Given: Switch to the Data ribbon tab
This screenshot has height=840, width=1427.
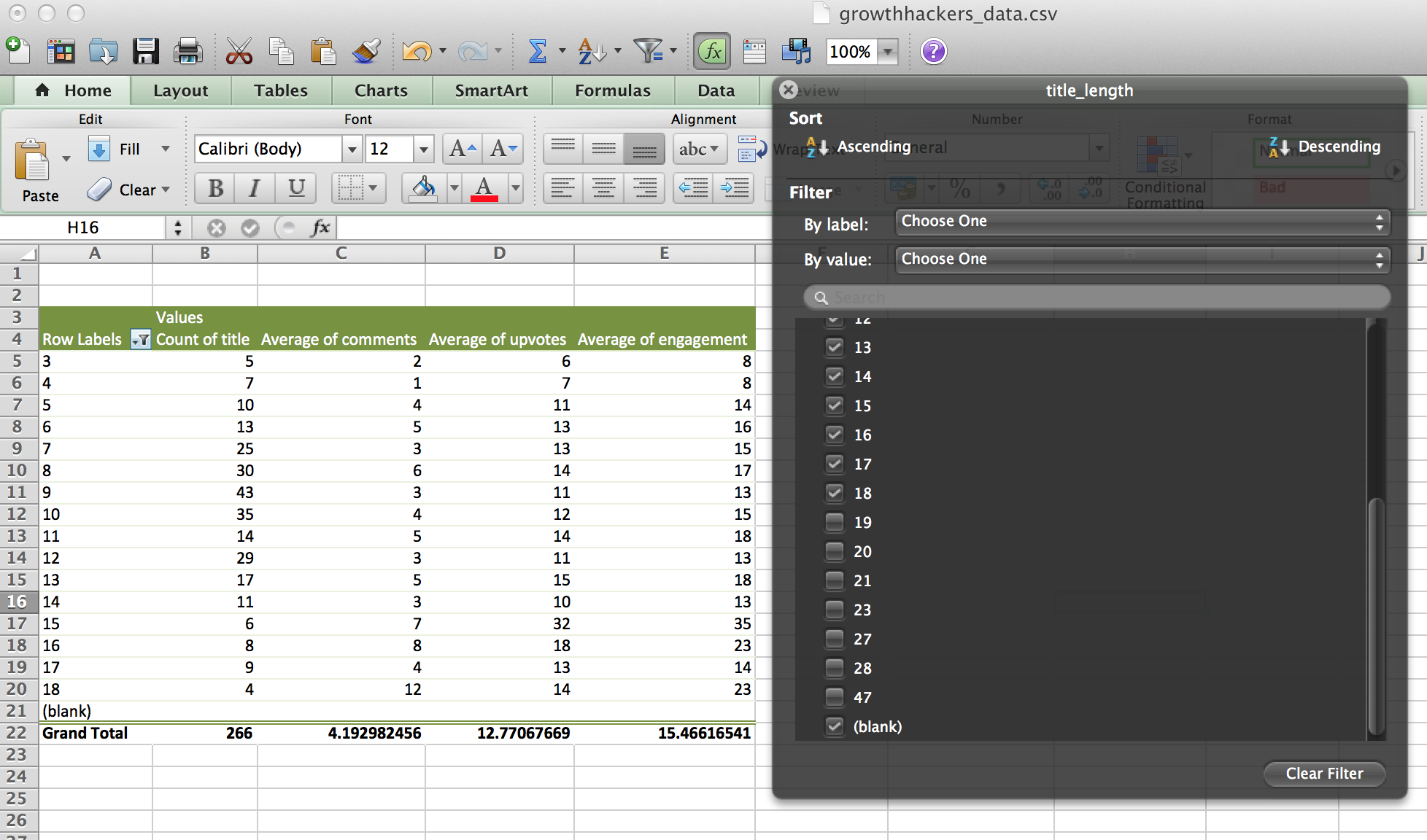Looking at the screenshot, I should [x=716, y=90].
